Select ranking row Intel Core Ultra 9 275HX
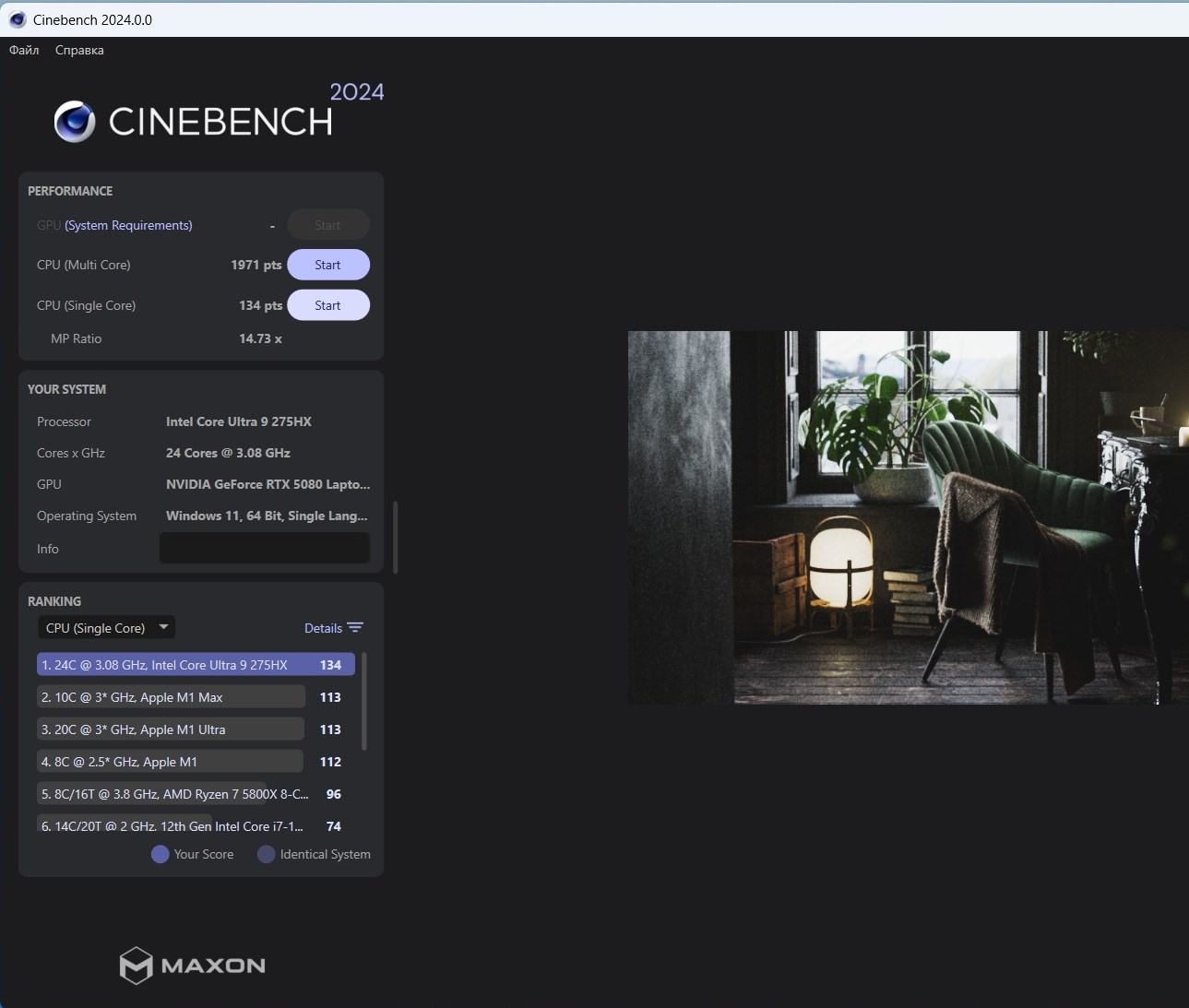Image resolution: width=1189 pixels, height=1008 pixels. (196, 665)
